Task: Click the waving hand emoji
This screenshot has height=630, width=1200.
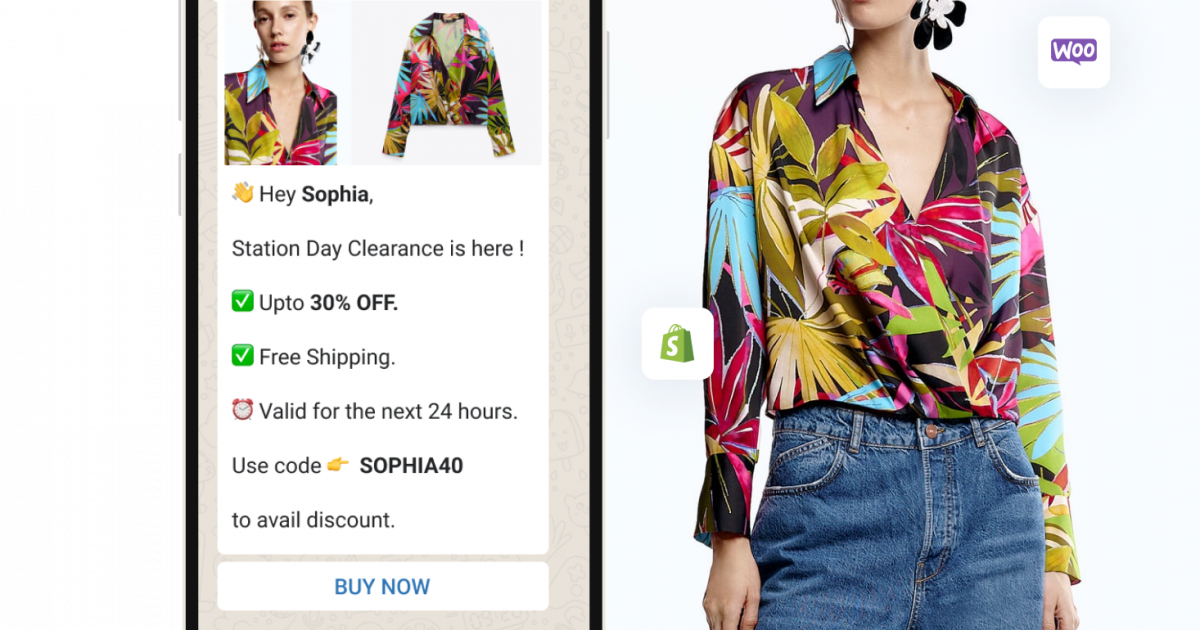Action: point(243,193)
